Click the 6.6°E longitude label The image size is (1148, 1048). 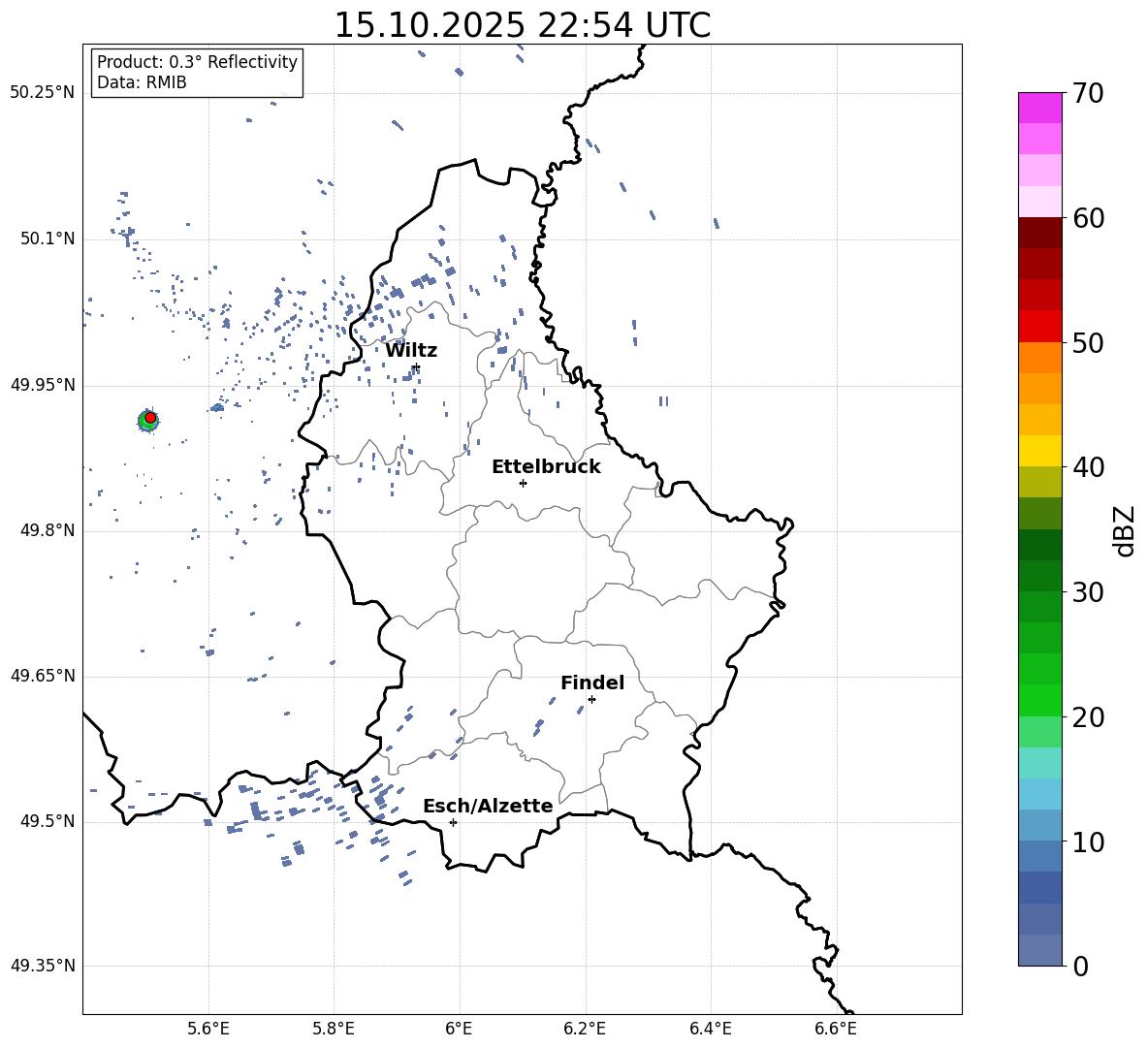pos(836,1030)
